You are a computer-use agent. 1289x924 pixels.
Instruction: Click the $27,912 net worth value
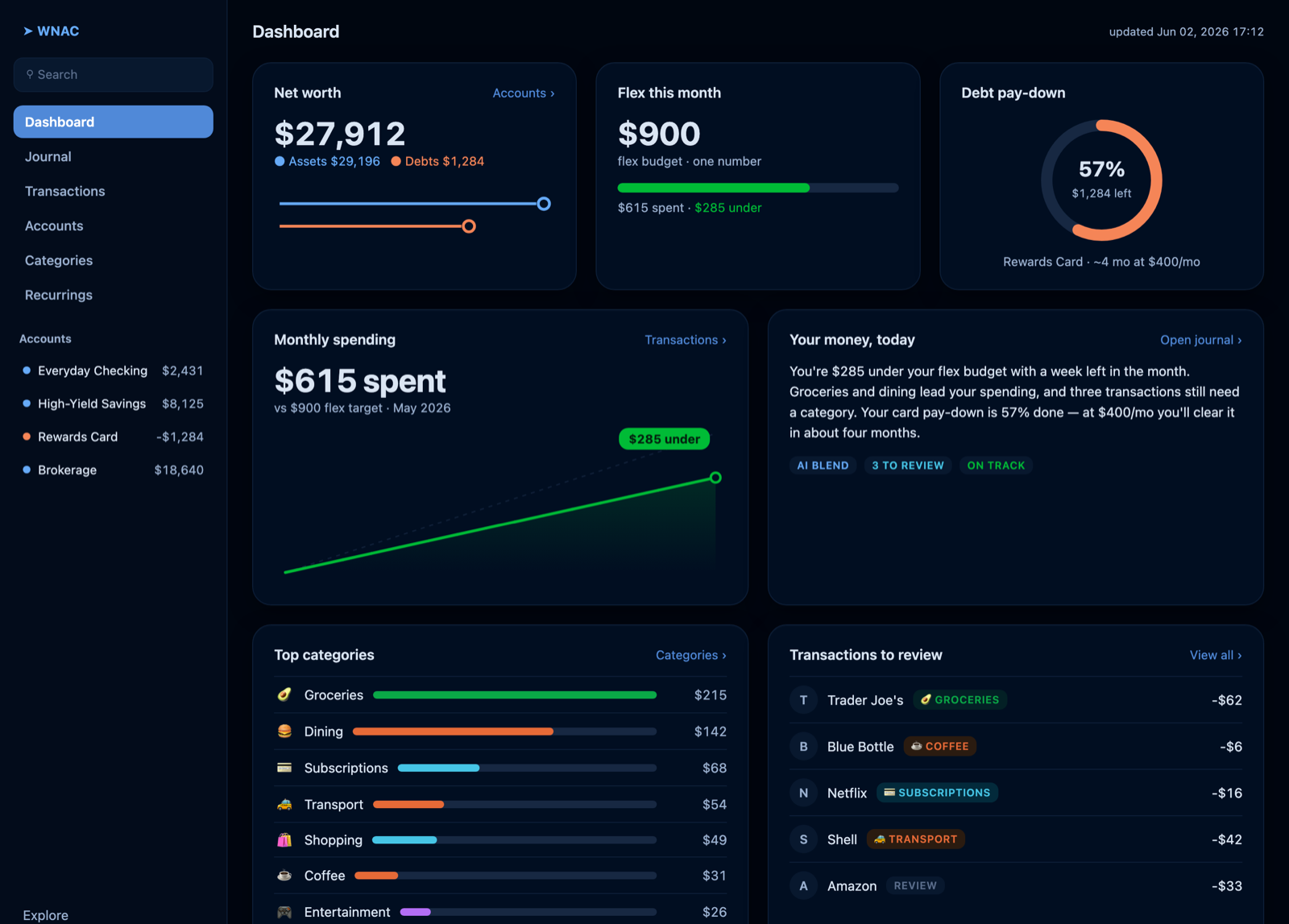click(340, 134)
